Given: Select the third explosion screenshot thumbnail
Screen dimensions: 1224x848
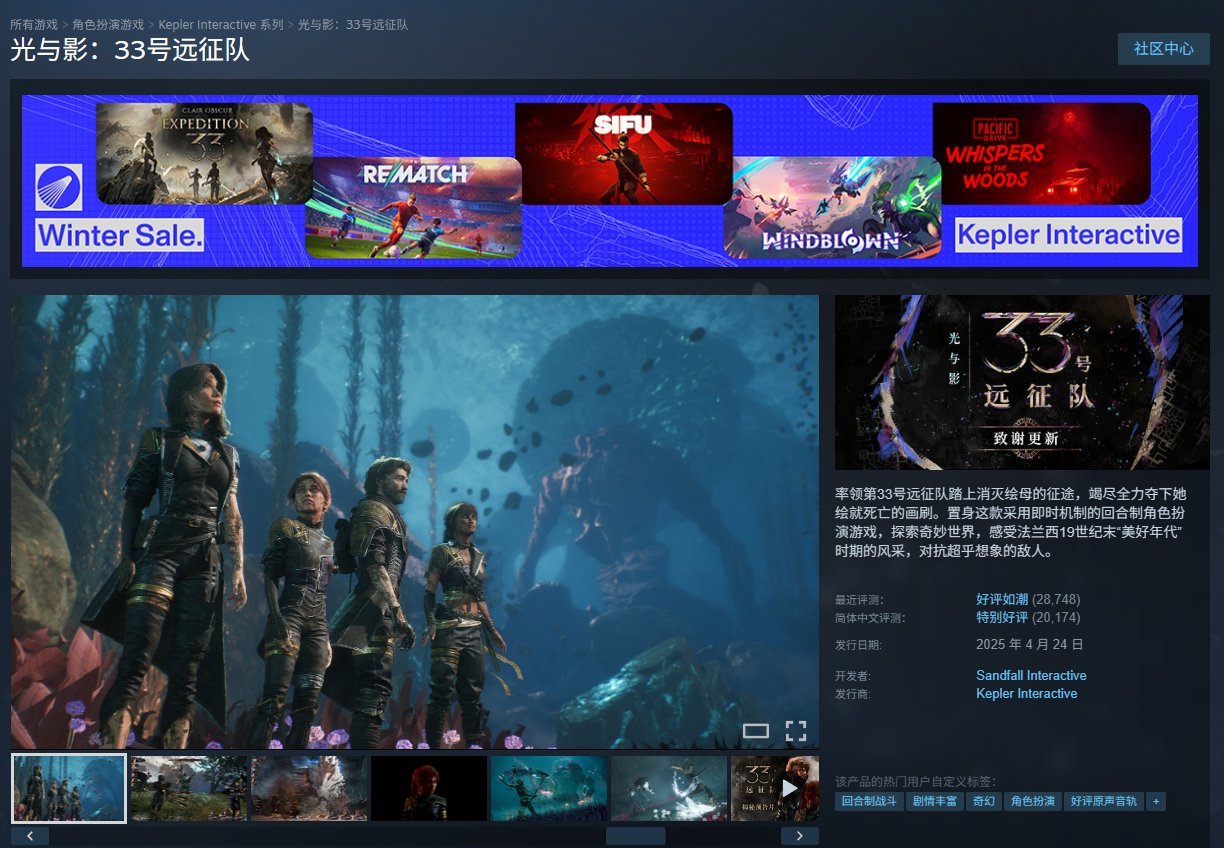Looking at the screenshot, I should (309, 788).
